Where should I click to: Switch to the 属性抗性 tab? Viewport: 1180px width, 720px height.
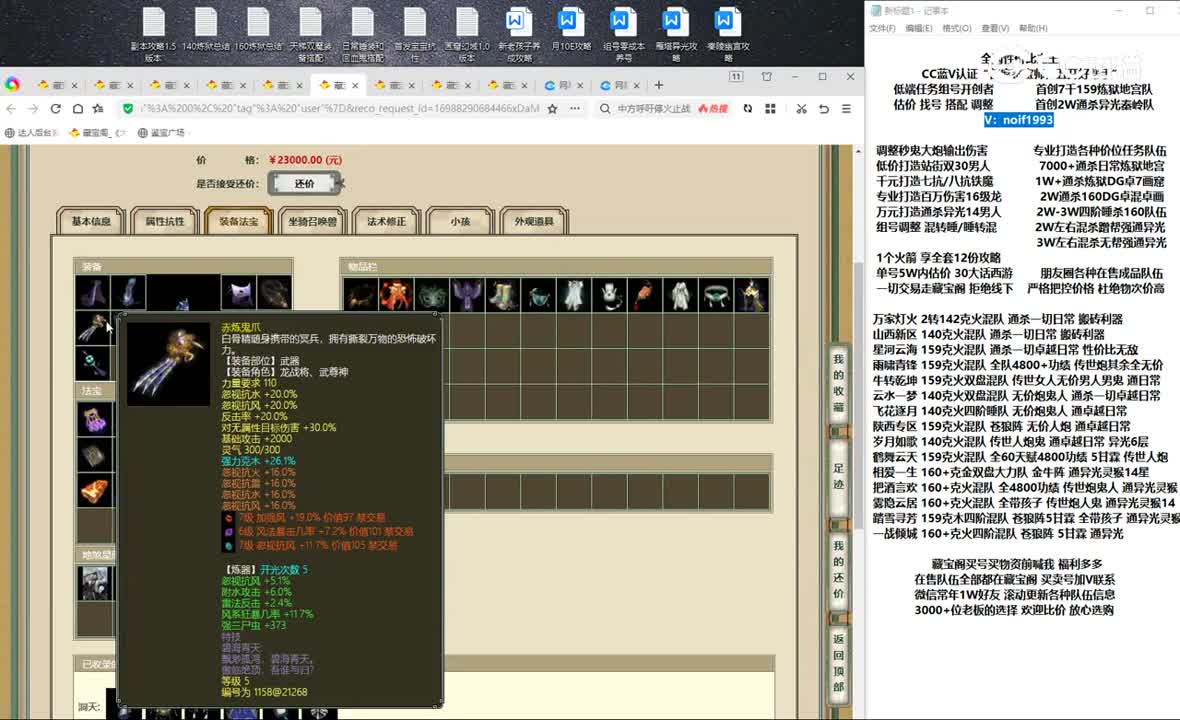(x=165, y=221)
